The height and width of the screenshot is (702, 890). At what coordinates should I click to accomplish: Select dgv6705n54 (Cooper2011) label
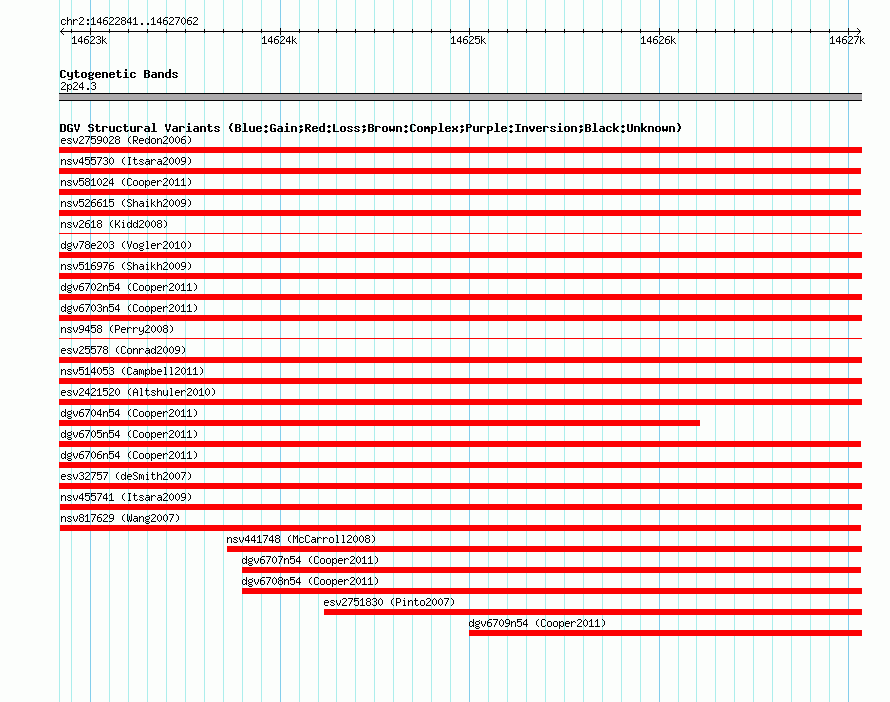pos(129,434)
